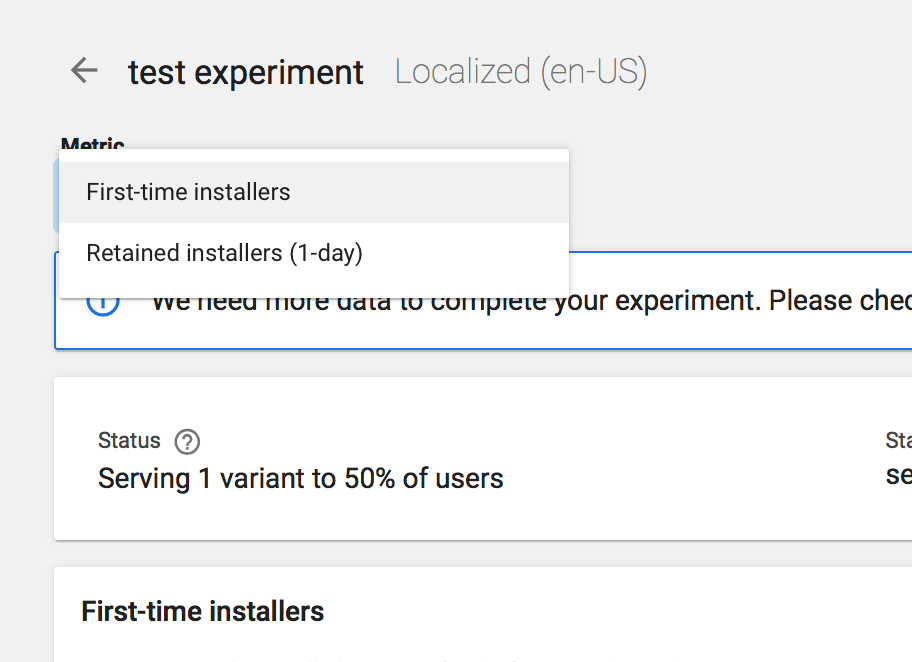Click the Status help question mark icon
The width and height of the screenshot is (912, 662).
pos(187,441)
